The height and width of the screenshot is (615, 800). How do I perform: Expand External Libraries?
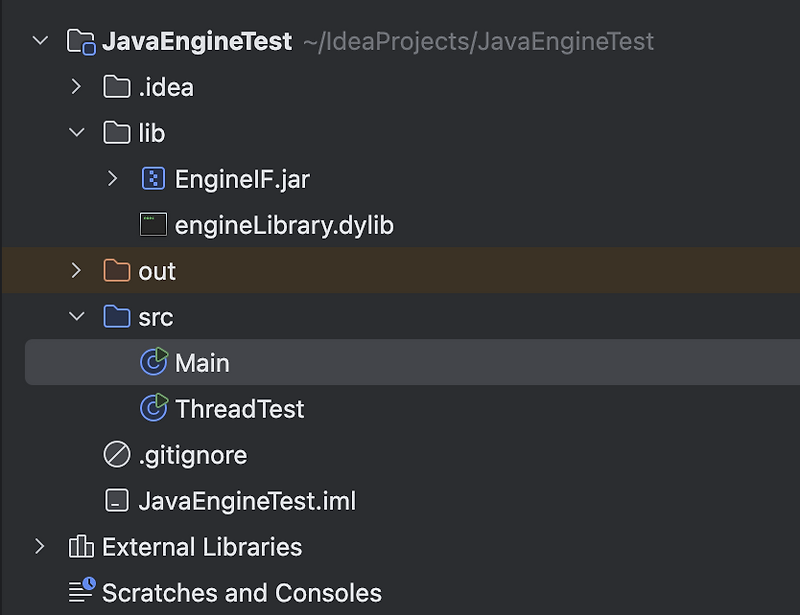(40, 547)
